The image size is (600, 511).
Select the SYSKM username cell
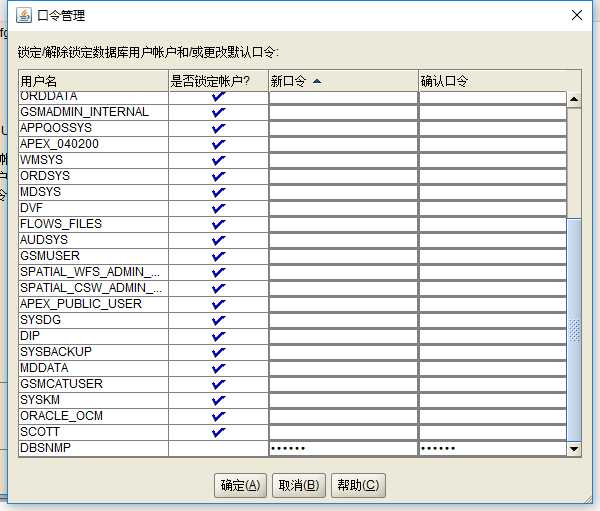pos(93,400)
